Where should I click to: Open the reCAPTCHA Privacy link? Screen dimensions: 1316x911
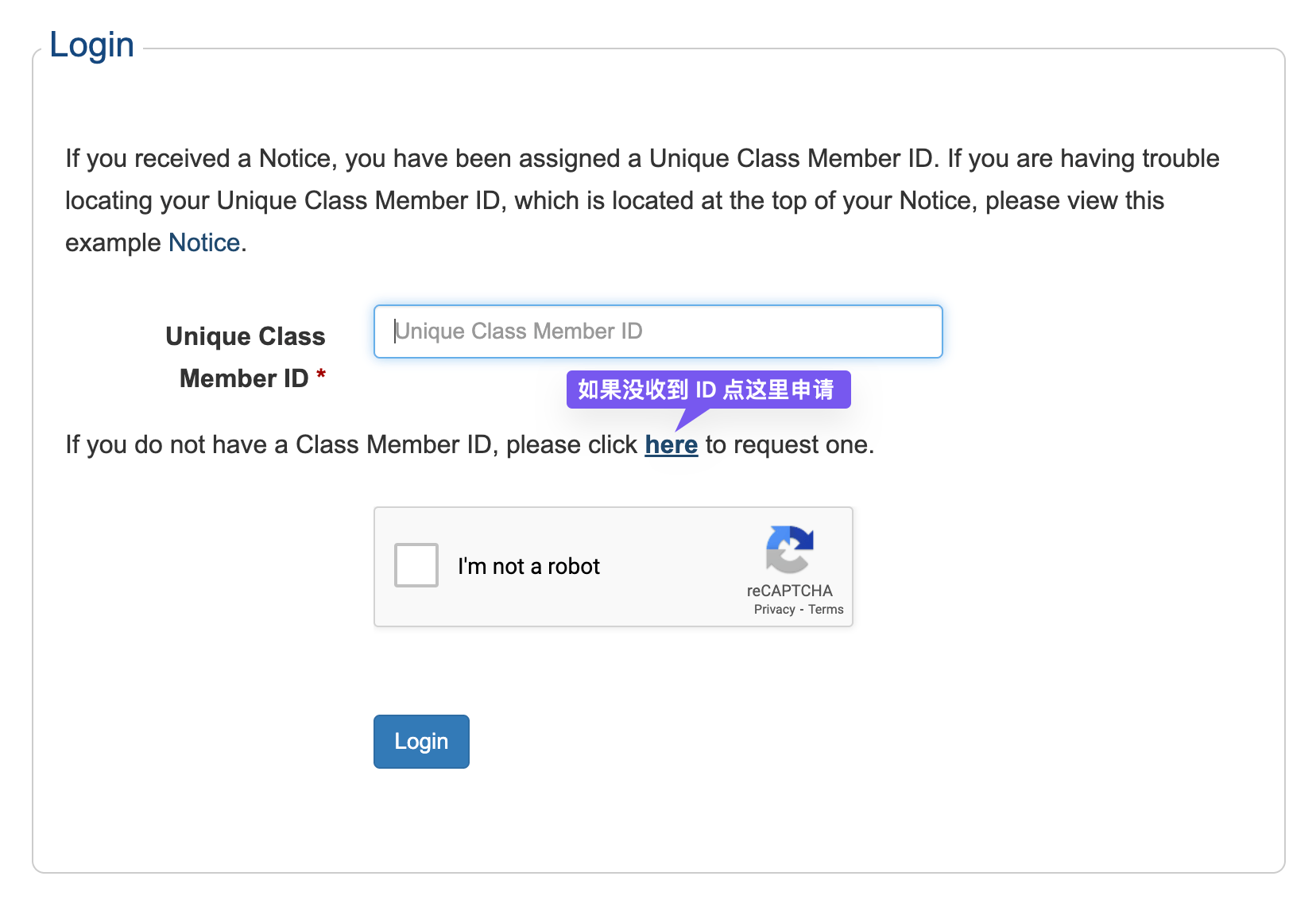pyautogui.click(x=774, y=610)
